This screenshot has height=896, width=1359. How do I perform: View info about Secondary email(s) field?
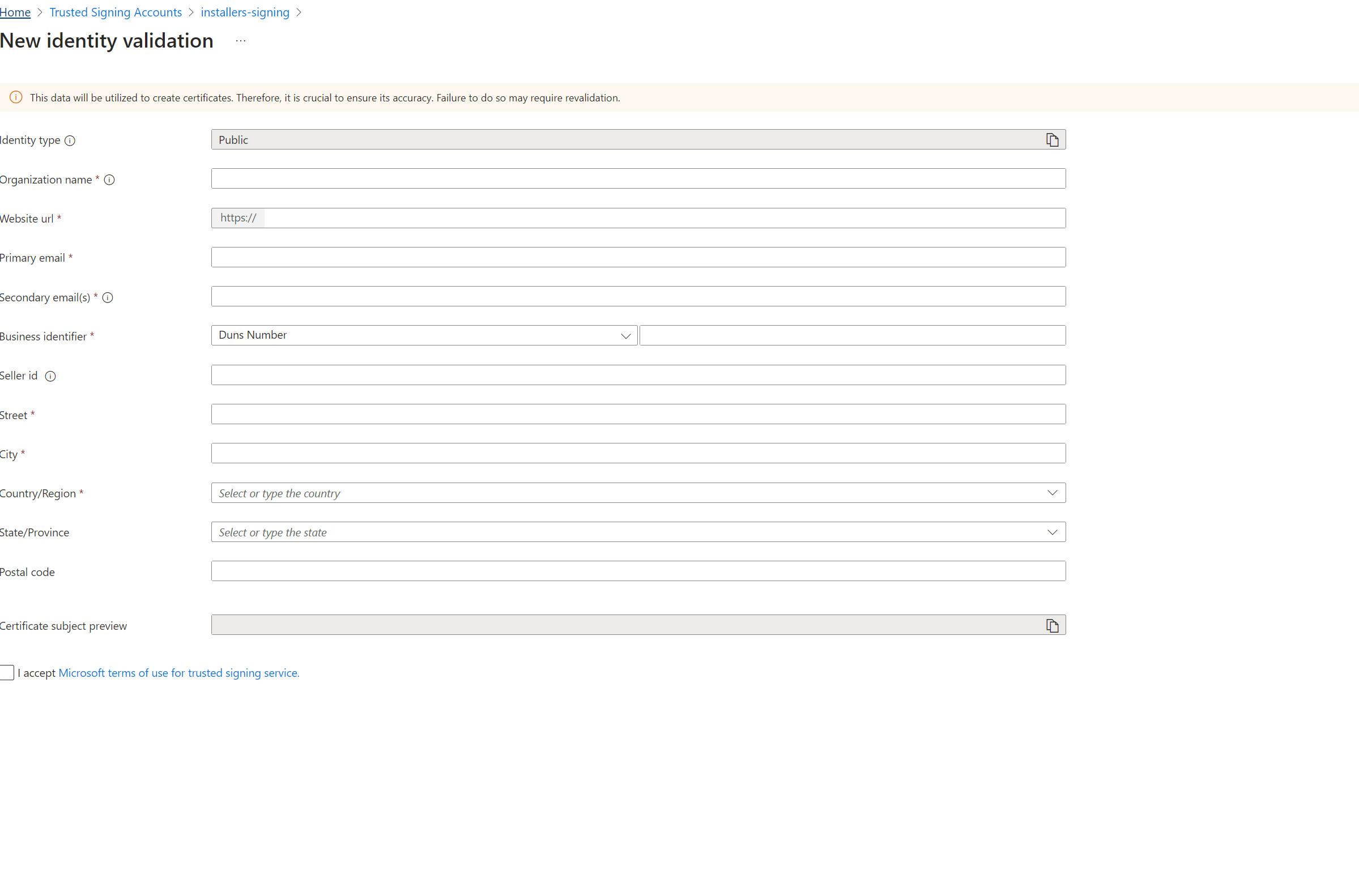click(x=108, y=298)
